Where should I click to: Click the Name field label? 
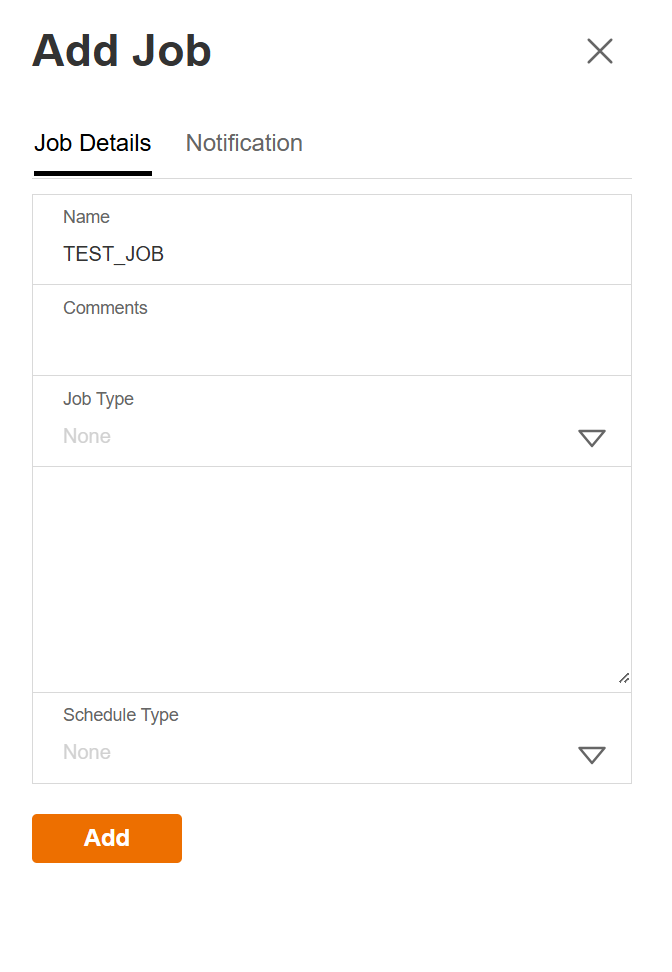tap(86, 217)
